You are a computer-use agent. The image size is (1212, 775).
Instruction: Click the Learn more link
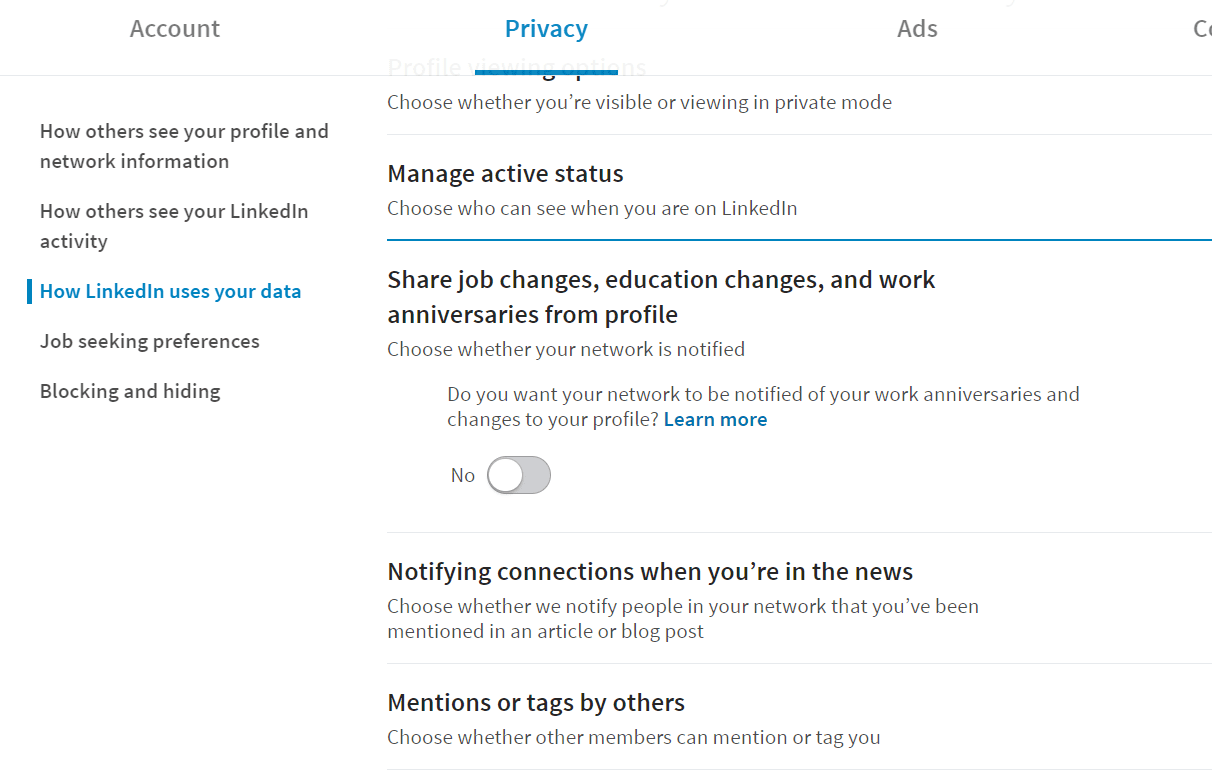point(715,420)
